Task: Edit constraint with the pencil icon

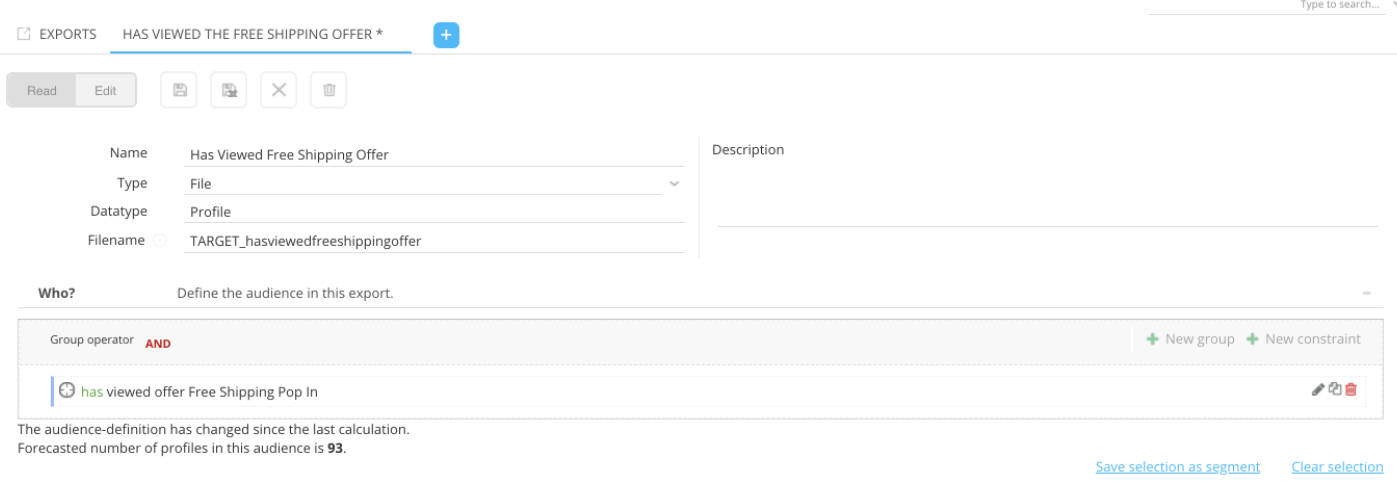Action: click(x=1317, y=390)
